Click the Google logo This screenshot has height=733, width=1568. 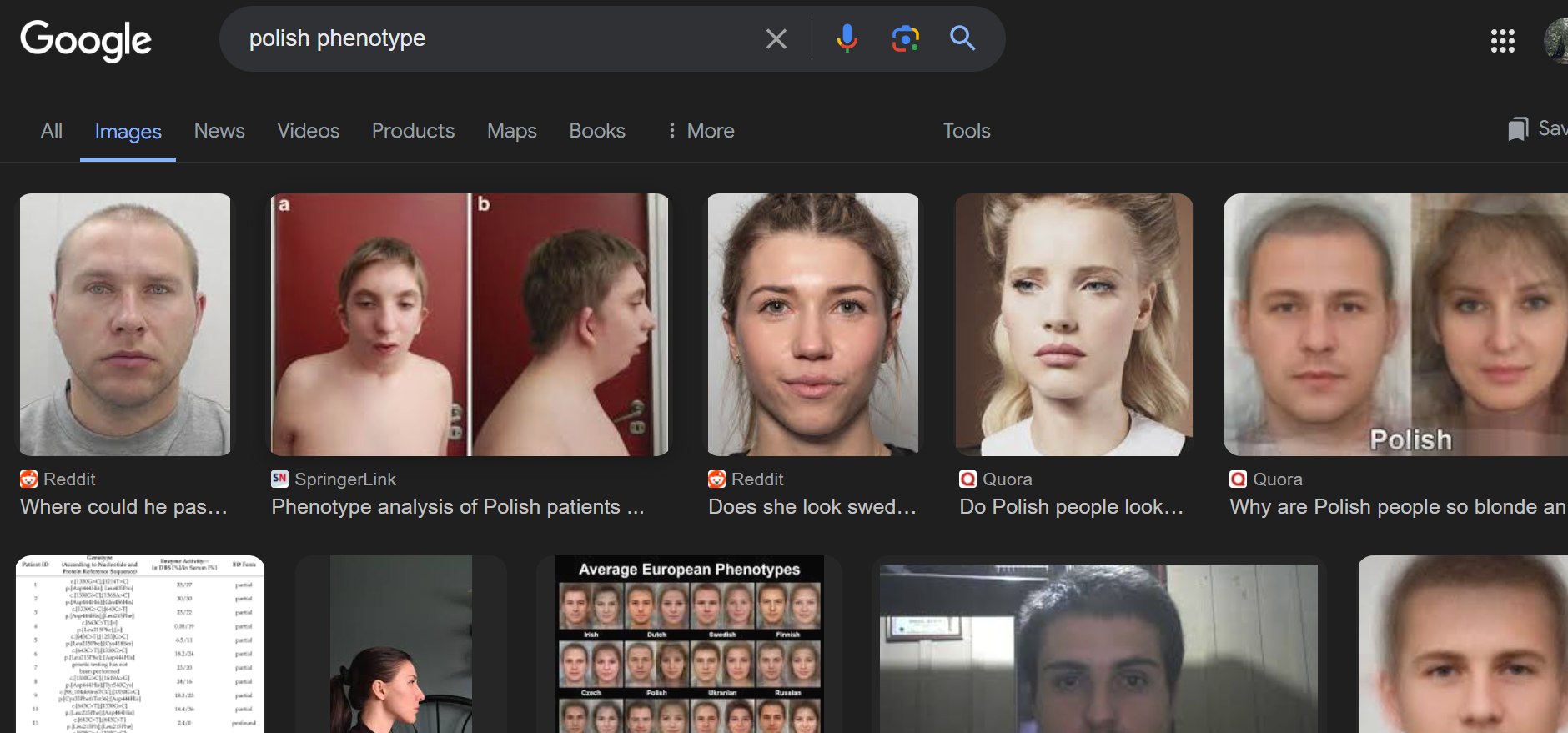click(86, 40)
